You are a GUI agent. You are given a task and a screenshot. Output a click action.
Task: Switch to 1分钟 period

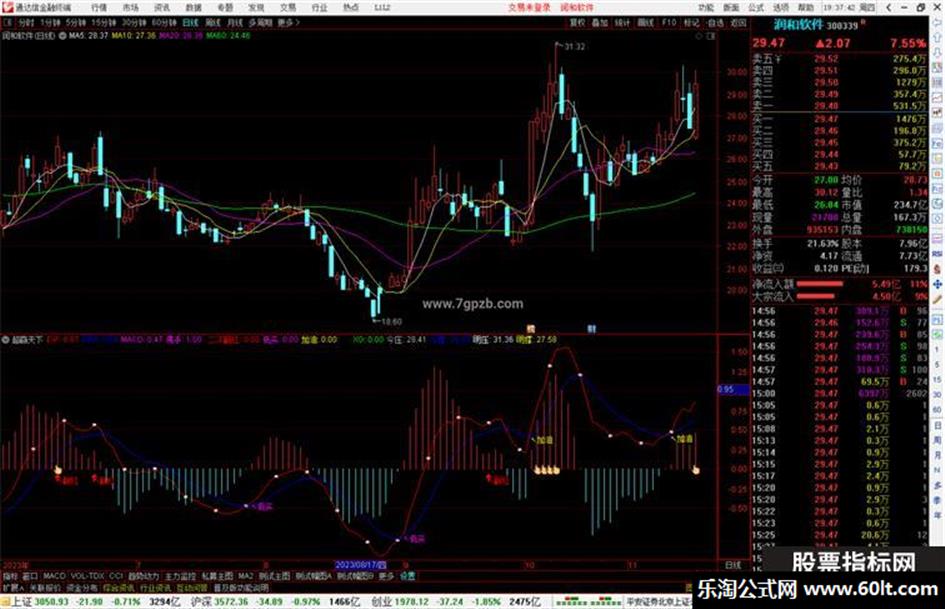point(51,22)
